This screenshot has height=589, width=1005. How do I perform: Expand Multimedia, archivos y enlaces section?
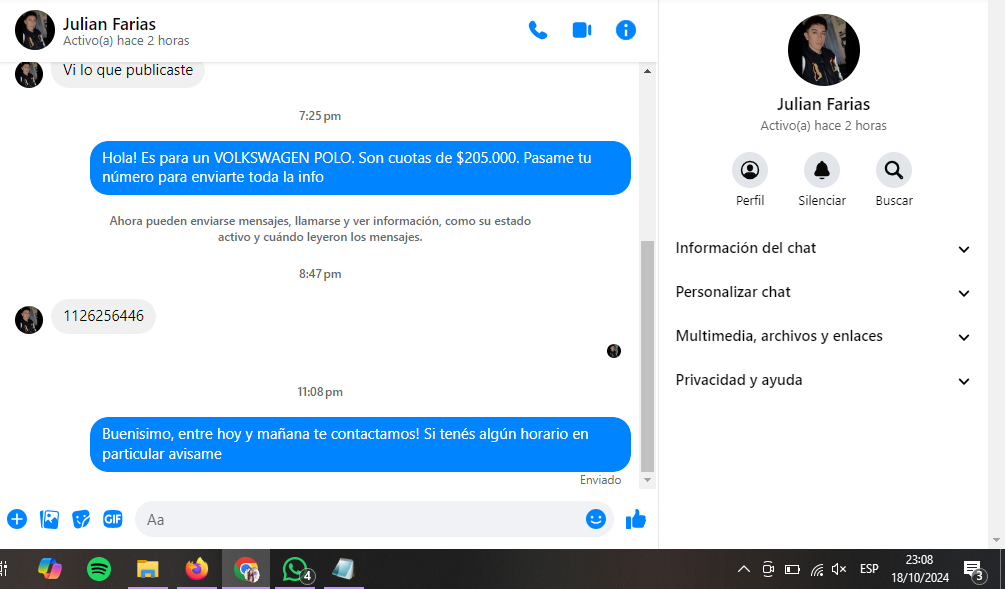point(822,336)
